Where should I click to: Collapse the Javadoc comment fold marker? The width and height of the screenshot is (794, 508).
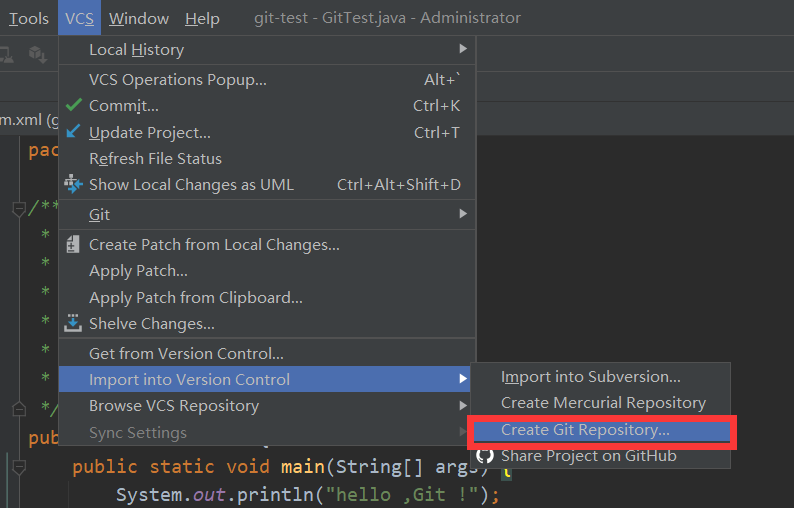coord(19,208)
